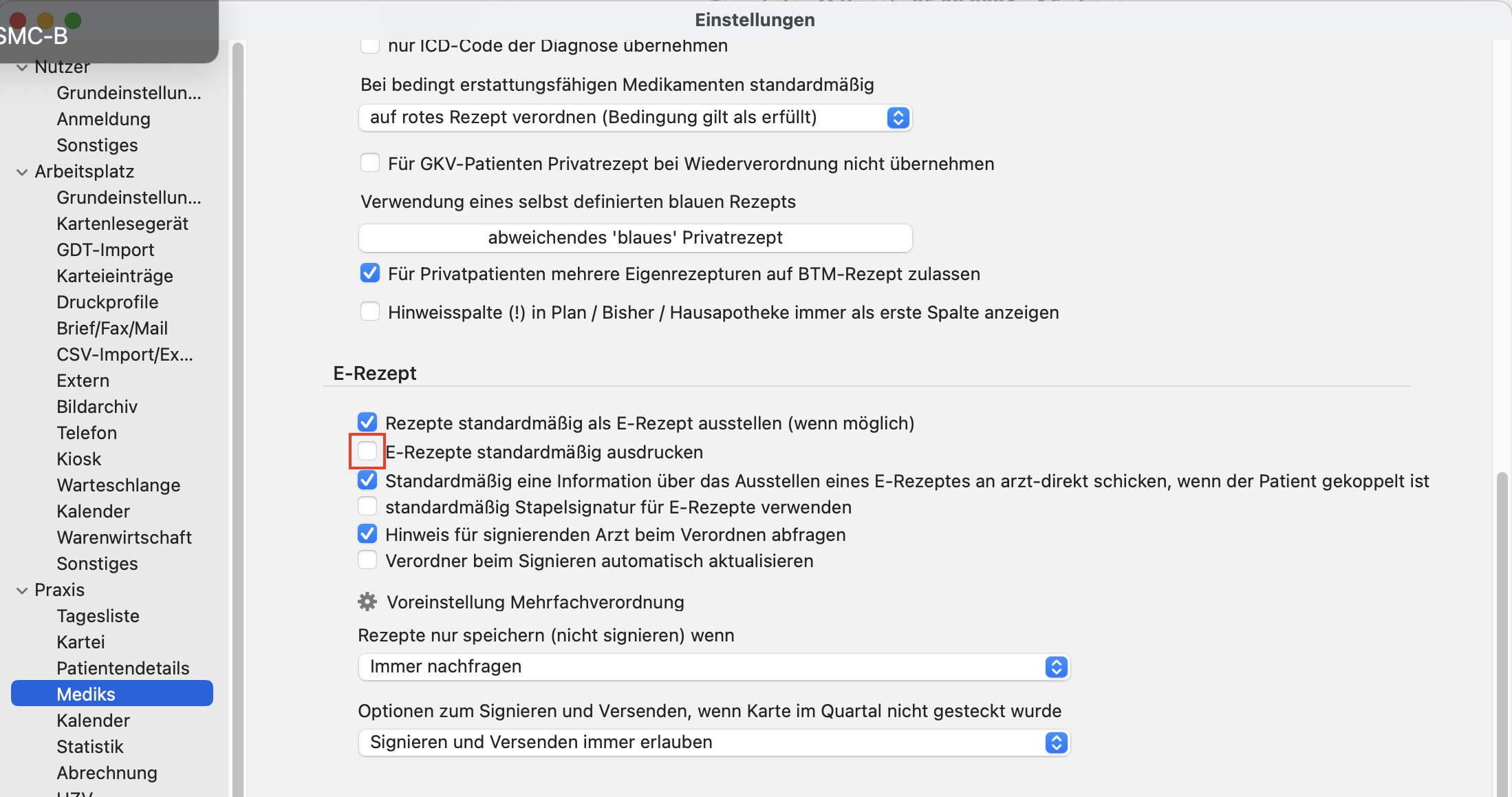Enable Verordner beim Signieren automatisch aktualisieren
This screenshot has height=797, width=1512.
click(x=367, y=560)
